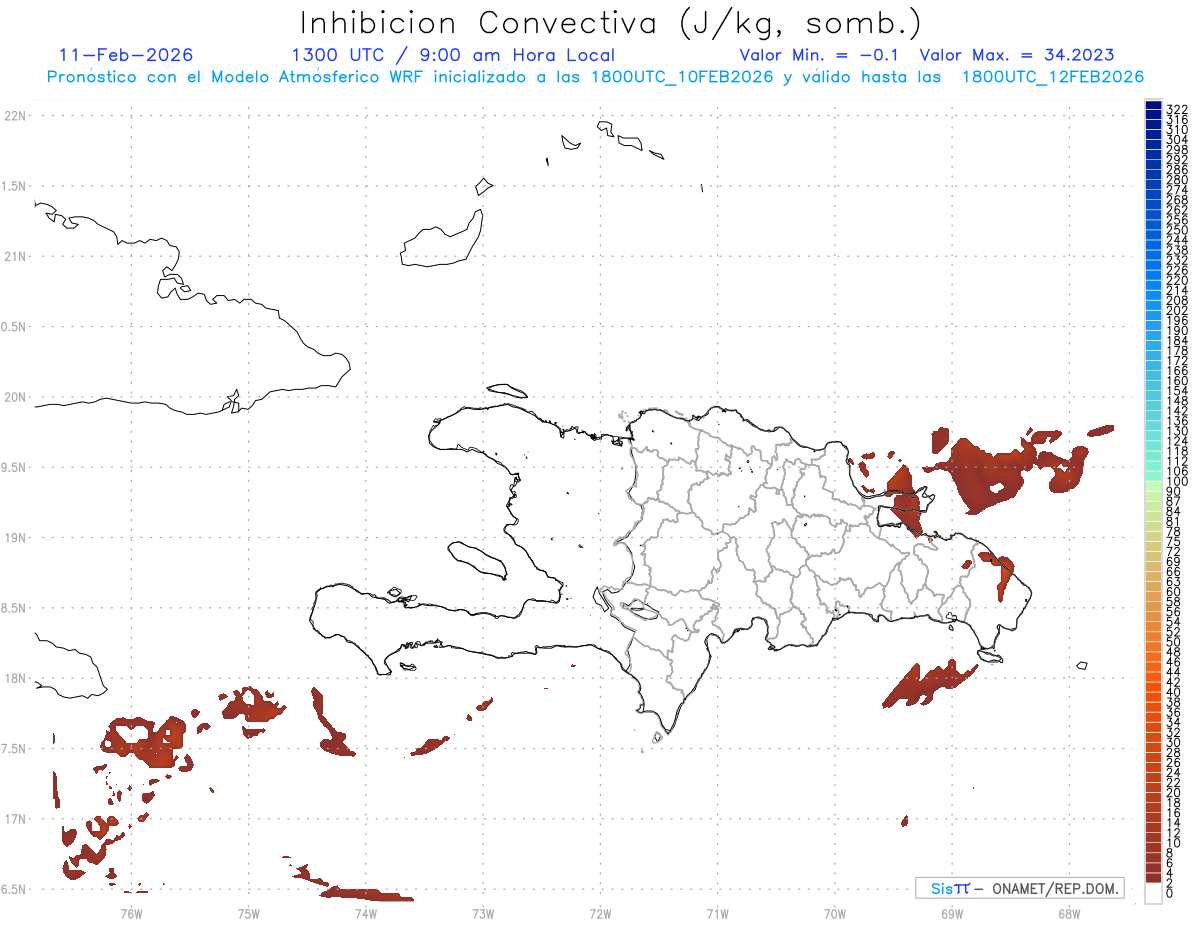Click the 76W longitude label
The image size is (1200, 927).
131,913
